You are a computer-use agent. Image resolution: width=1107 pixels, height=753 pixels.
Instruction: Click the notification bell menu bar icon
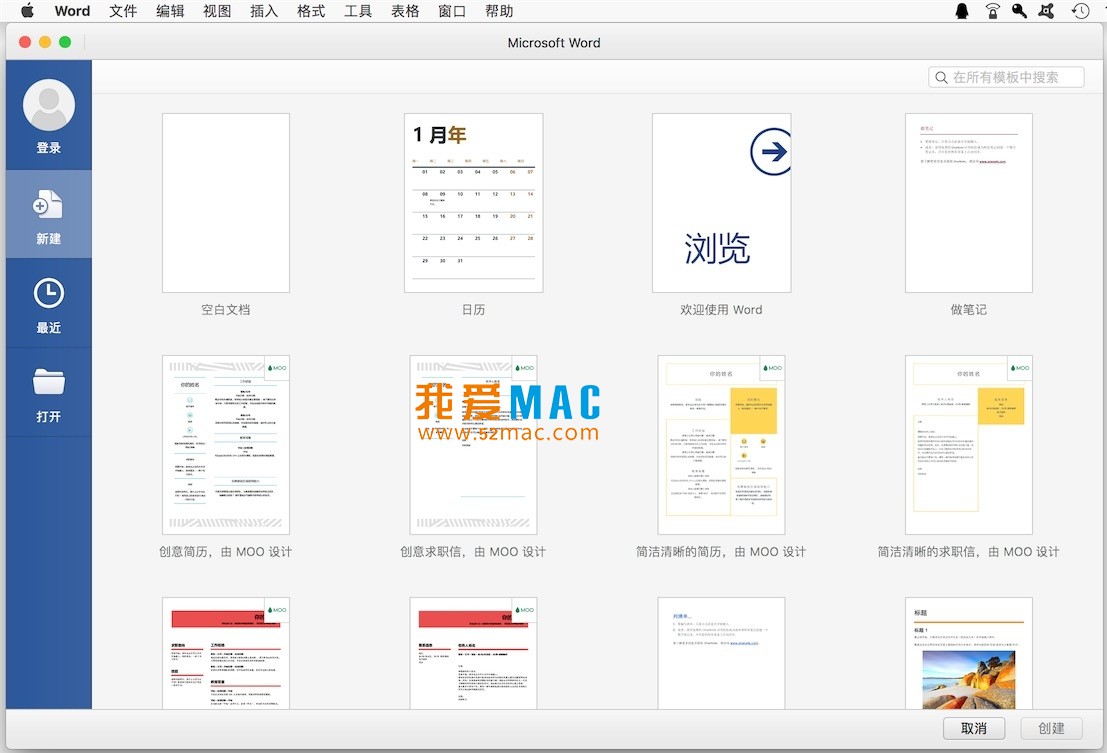click(x=962, y=11)
